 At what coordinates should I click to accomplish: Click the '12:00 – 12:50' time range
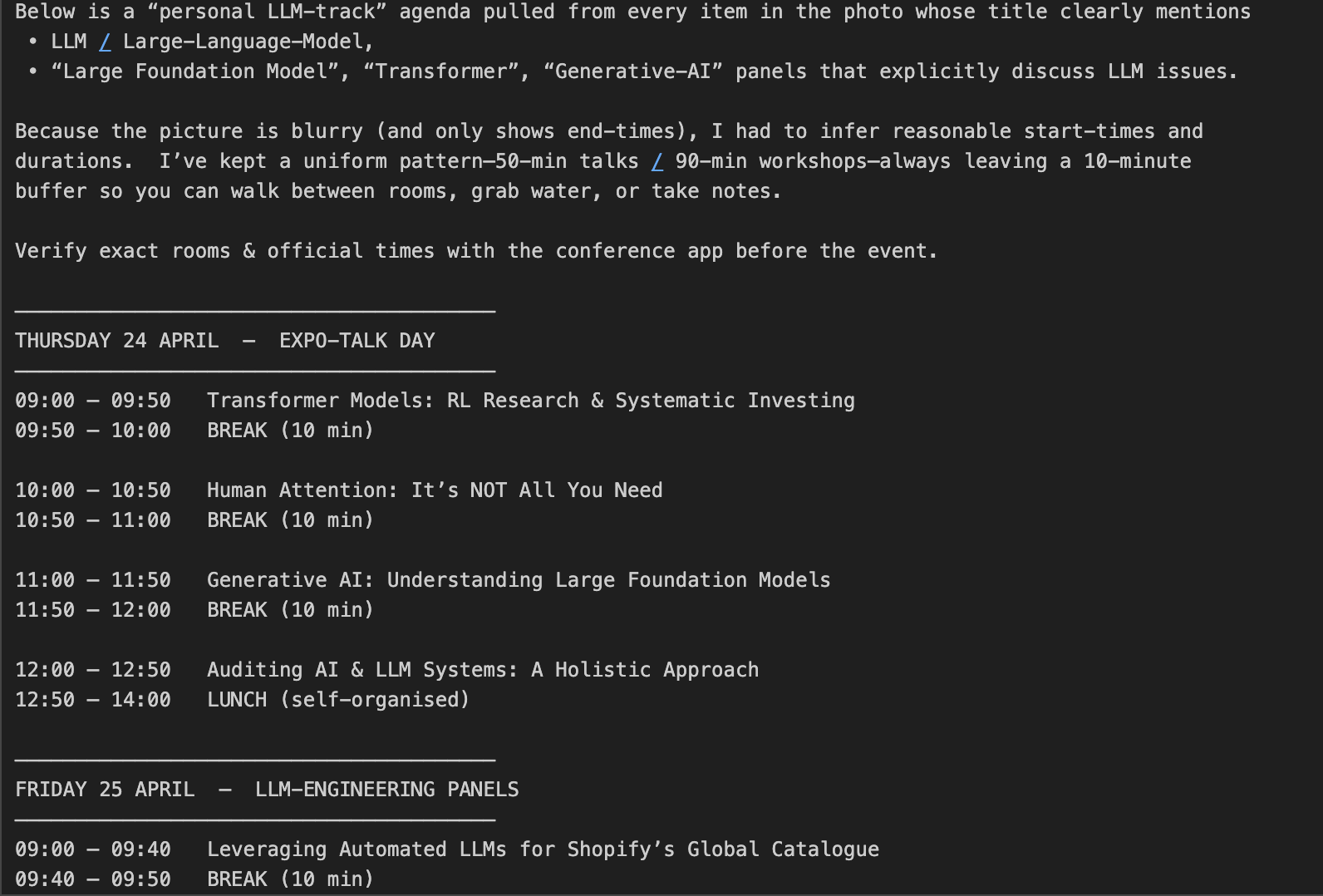point(93,670)
